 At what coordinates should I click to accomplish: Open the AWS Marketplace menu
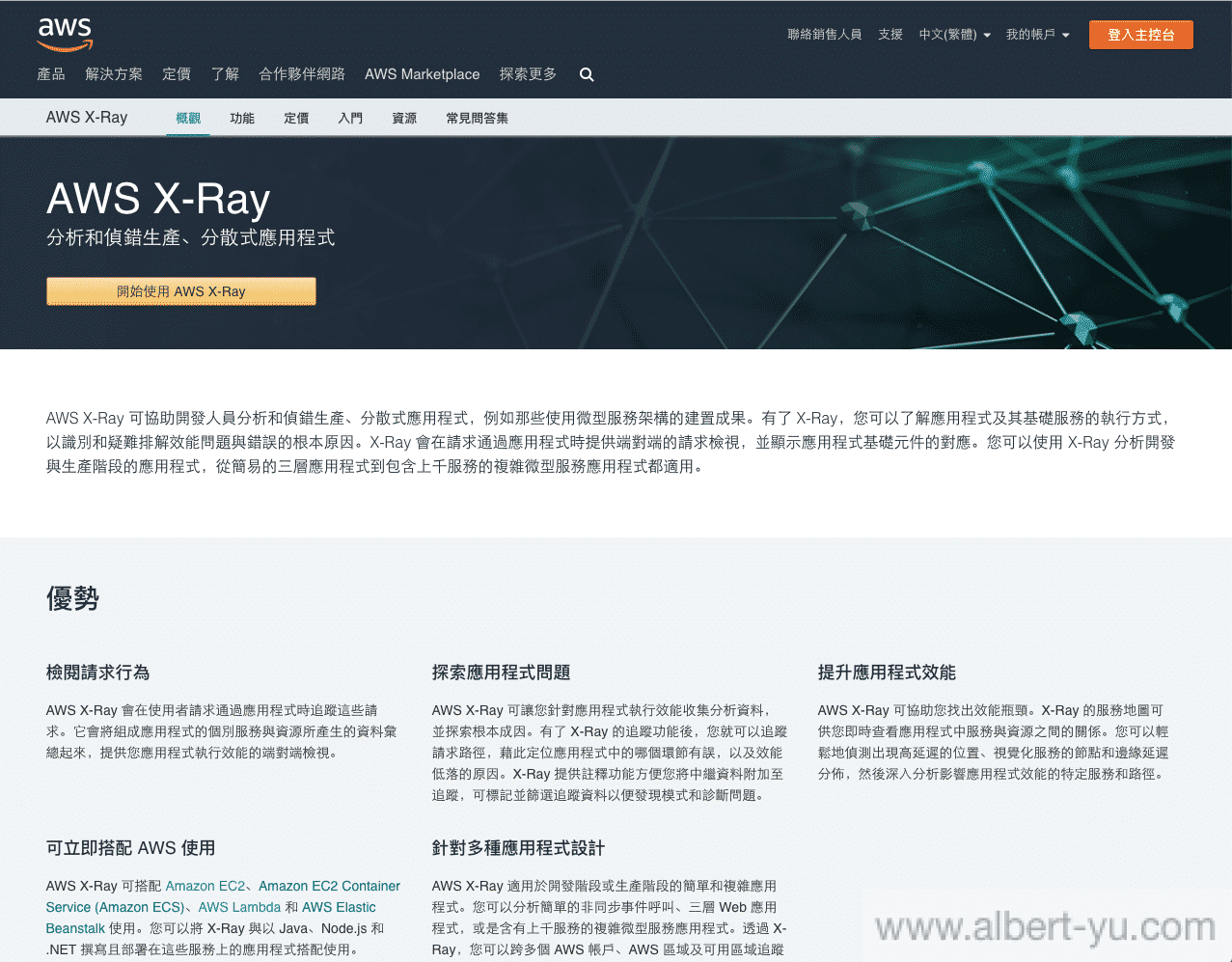tap(423, 74)
